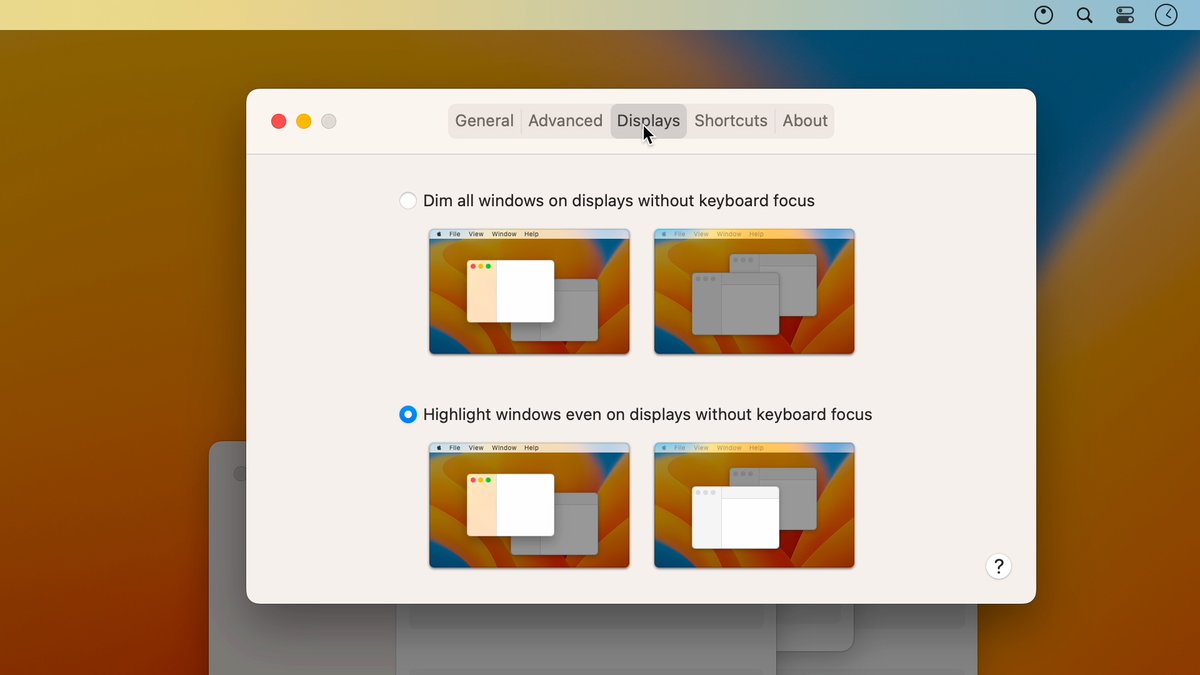Screen dimensions: 1200x675
Task: Minimize the window with yellow button
Action: (x=304, y=121)
